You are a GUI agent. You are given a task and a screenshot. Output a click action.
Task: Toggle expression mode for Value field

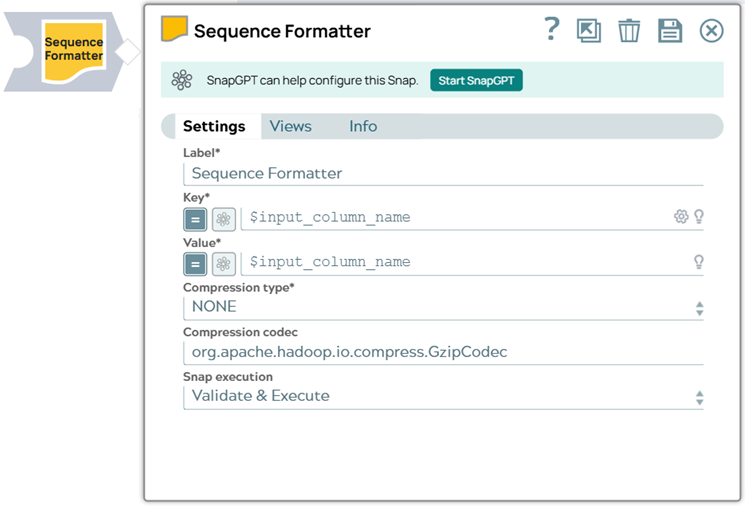(x=195, y=264)
